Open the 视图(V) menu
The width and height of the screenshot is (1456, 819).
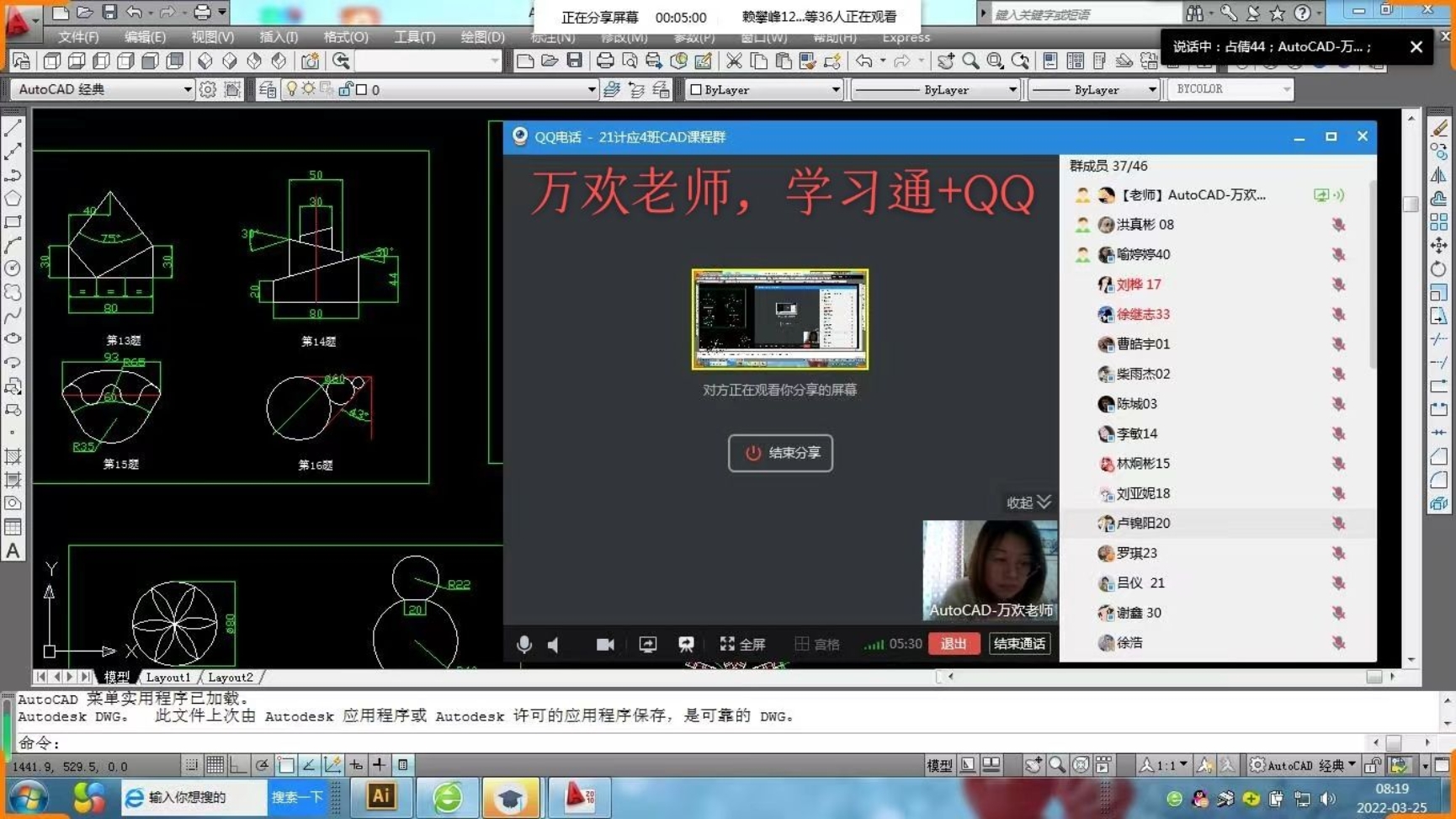coord(212,37)
